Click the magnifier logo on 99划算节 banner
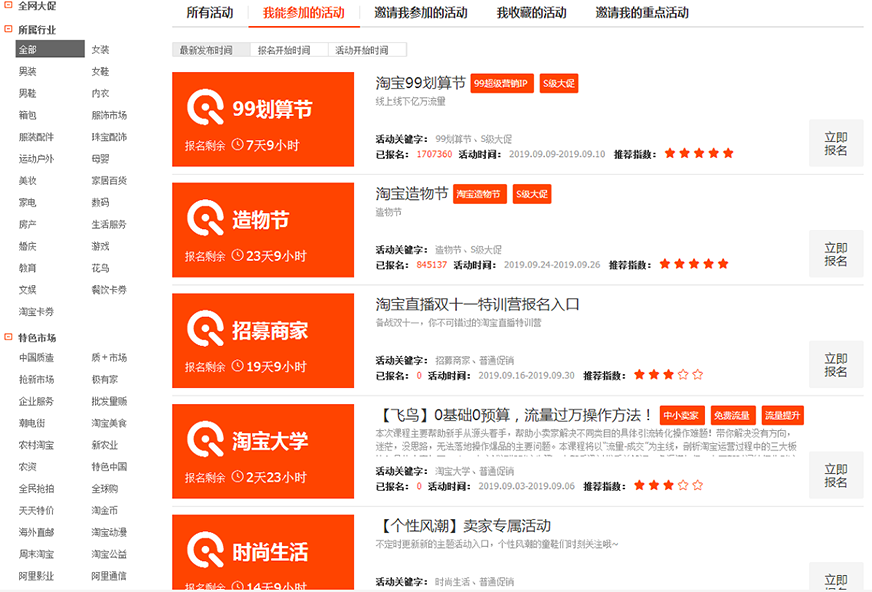 point(205,107)
